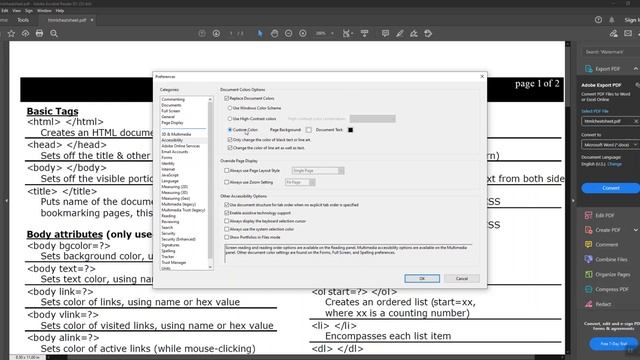The height and width of the screenshot is (360, 640).
Task: Click the share link icon
Action: click(x=613, y=33)
